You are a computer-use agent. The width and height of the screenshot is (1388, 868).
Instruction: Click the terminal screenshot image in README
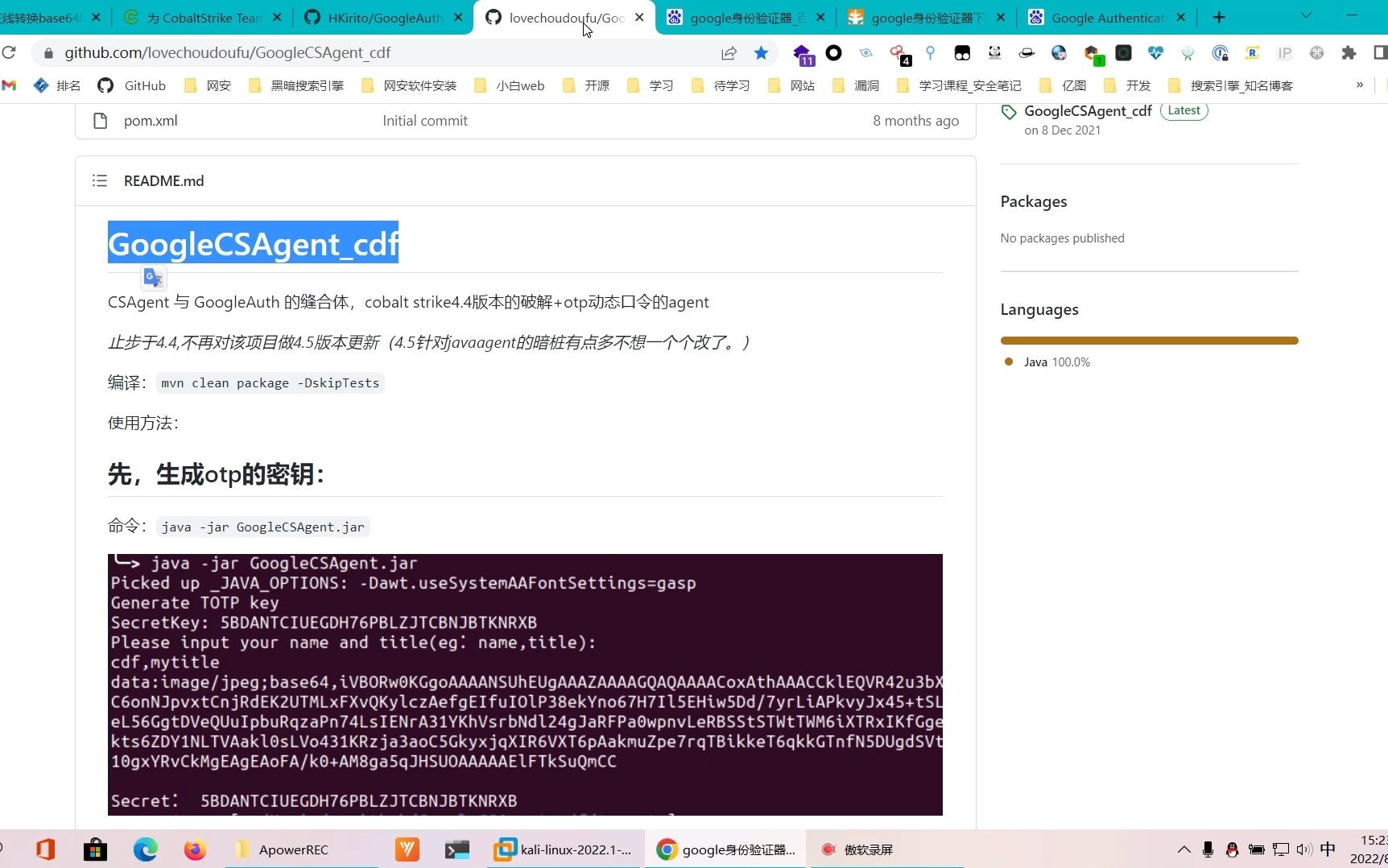point(525,684)
